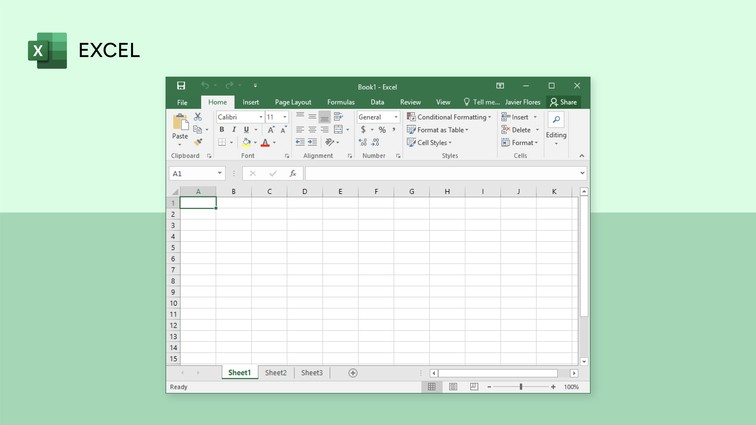Open the Calibri font name dropdown
Screen dimensions: 756x425
click(261, 117)
